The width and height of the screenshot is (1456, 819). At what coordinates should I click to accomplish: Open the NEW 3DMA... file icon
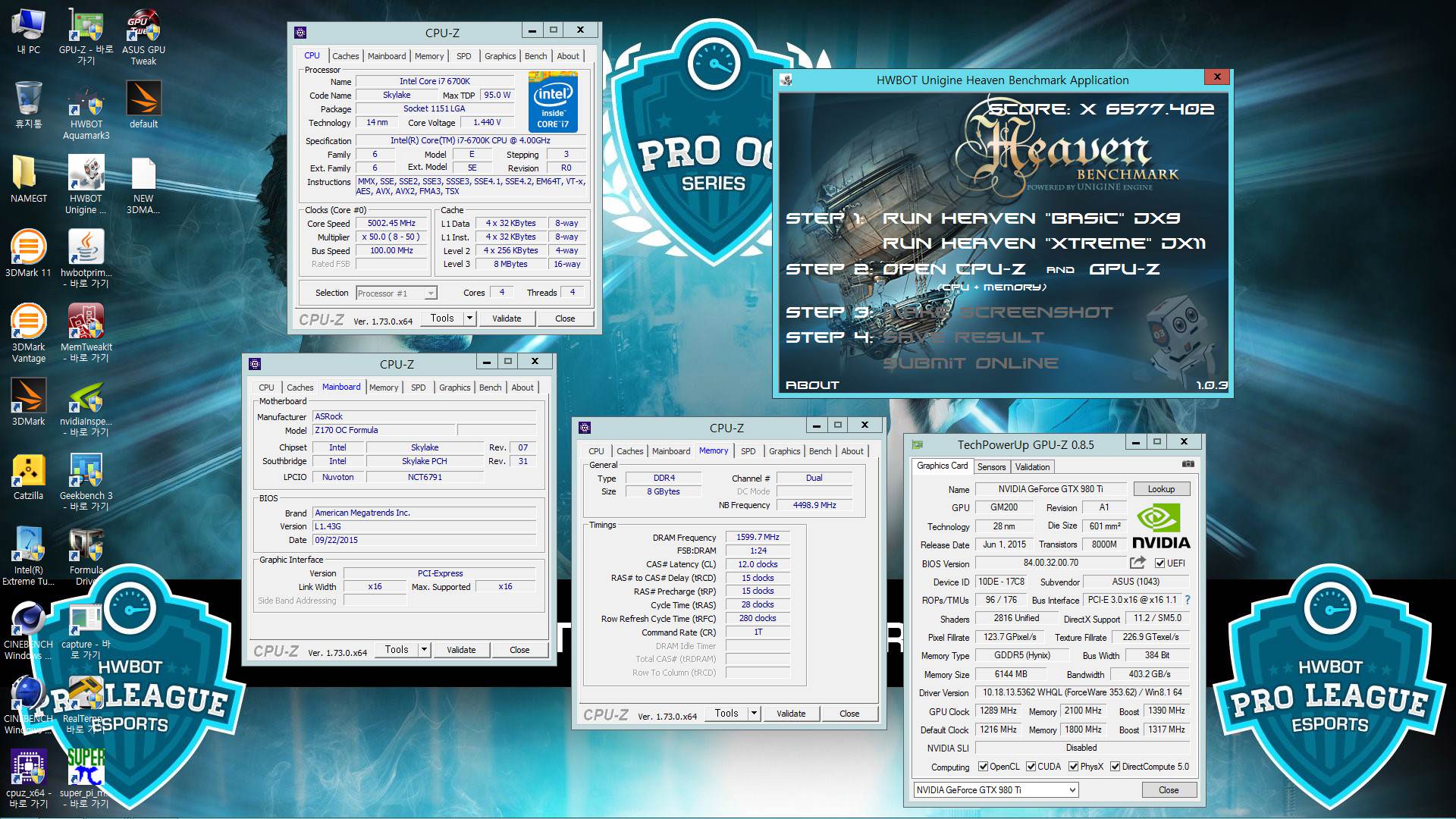[143, 185]
